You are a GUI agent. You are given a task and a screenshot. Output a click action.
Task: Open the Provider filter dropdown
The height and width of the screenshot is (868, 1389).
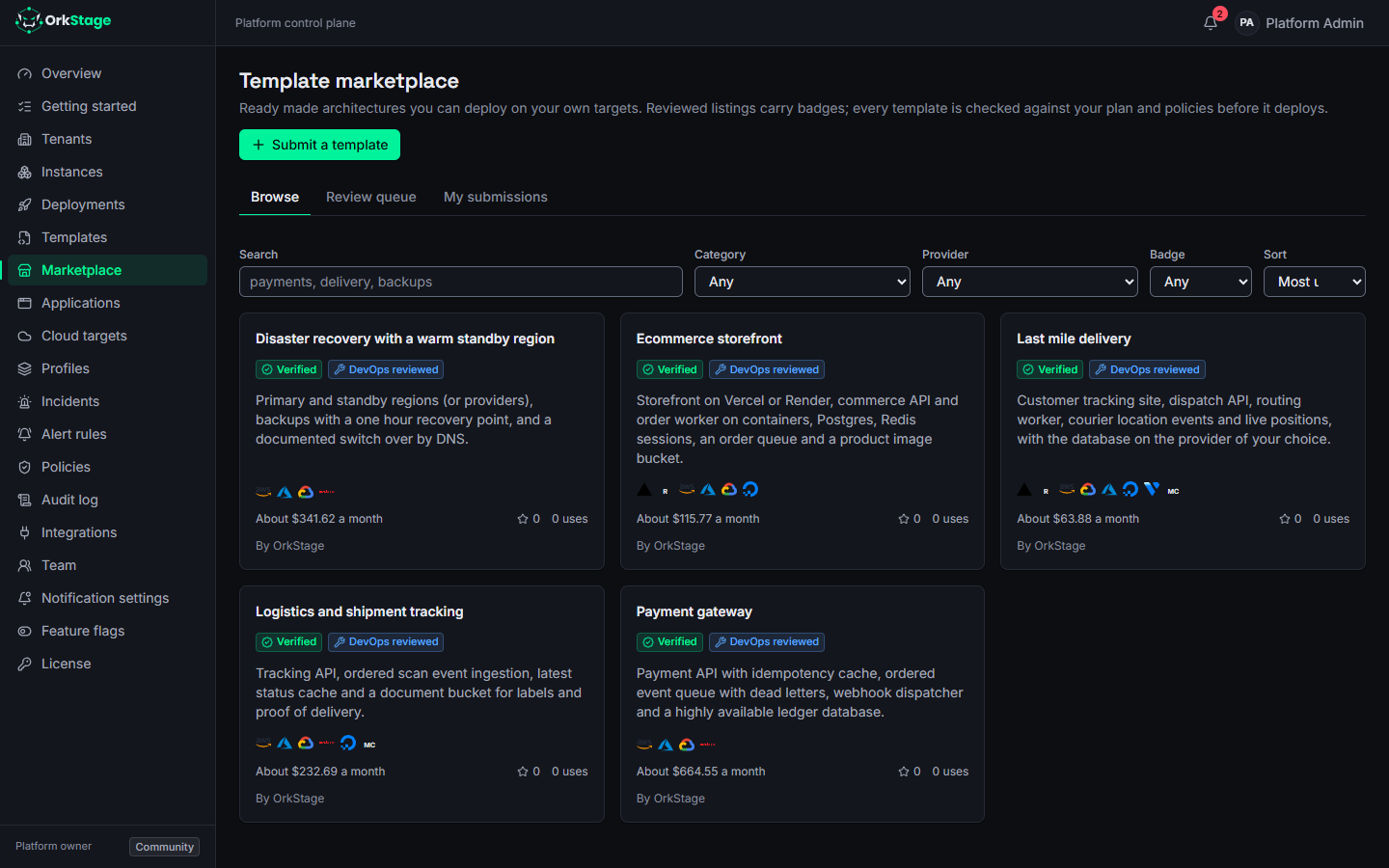coord(1030,282)
